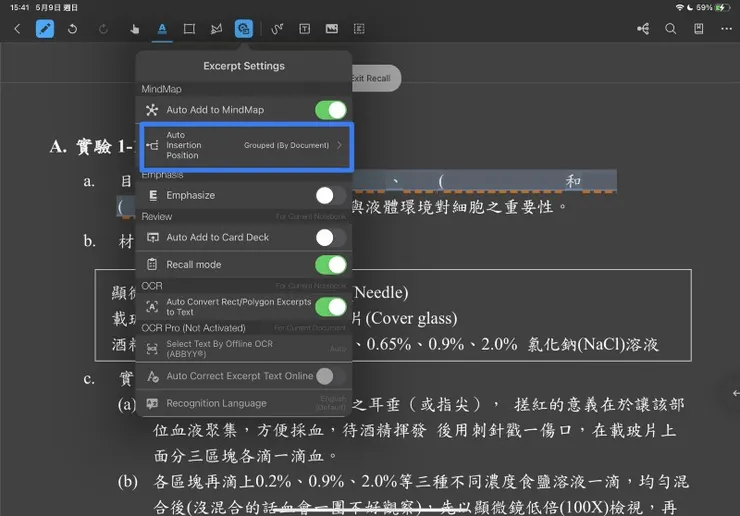Click the Auto Add to MindMap icon
Viewport: 740px width, 516px height.
point(152,110)
